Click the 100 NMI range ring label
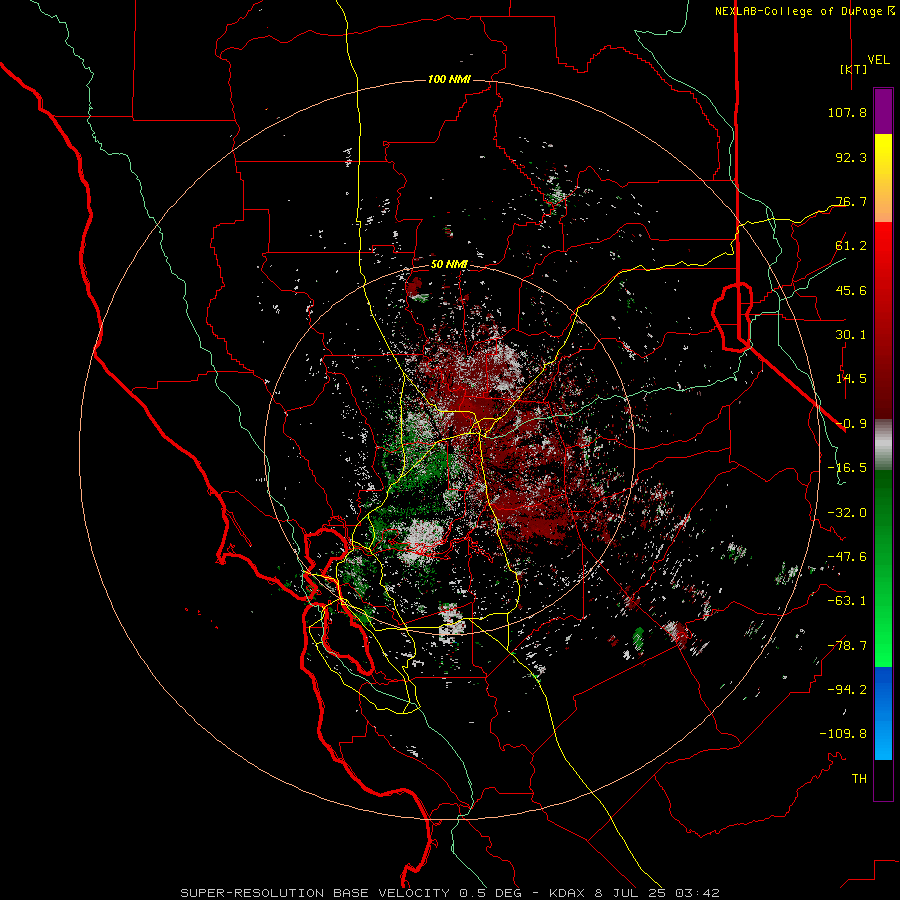The width and height of the screenshot is (900, 900). click(449, 79)
